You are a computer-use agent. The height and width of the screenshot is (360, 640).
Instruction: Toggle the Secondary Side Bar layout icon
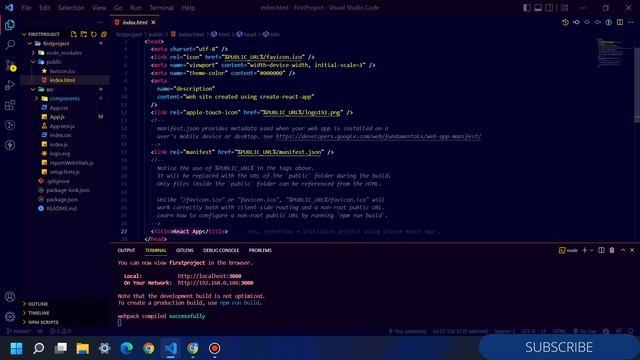click(x=549, y=8)
